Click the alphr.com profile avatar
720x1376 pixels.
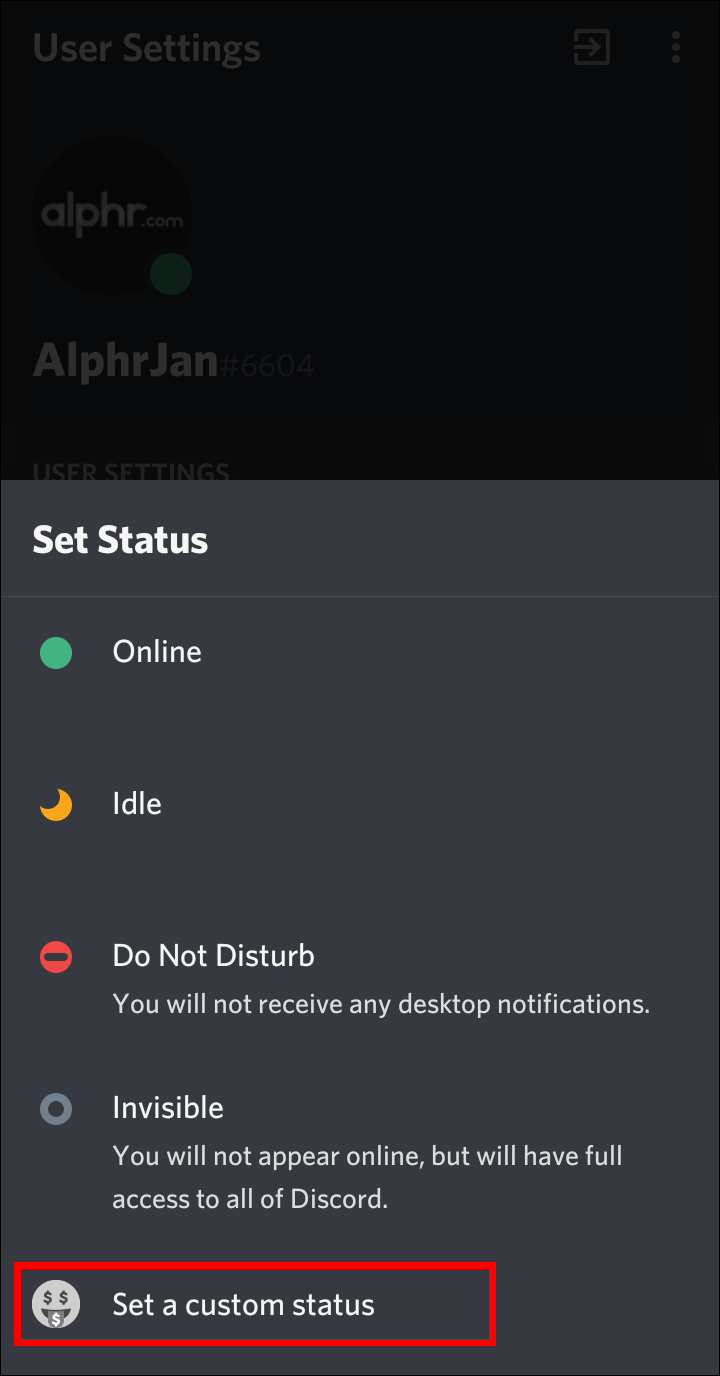111,215
